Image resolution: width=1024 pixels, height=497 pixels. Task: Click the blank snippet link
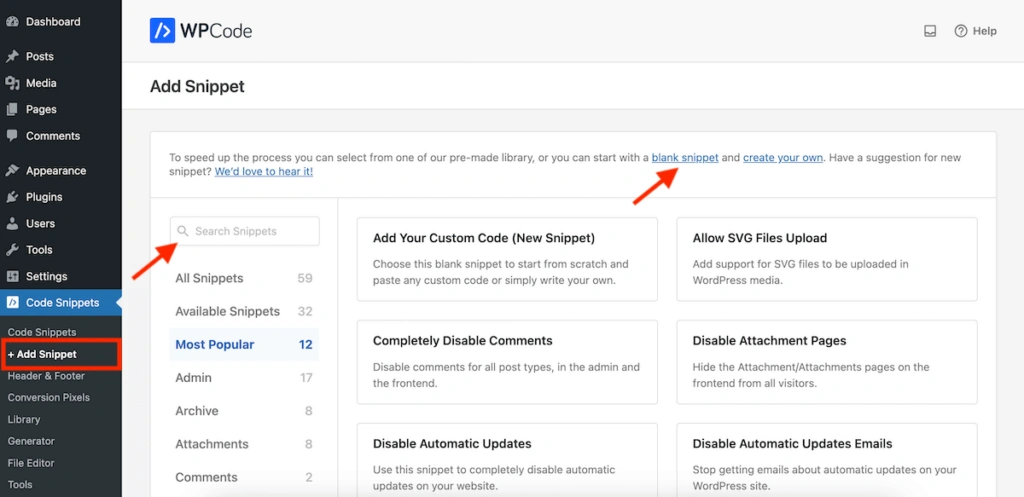click(685, 158)
